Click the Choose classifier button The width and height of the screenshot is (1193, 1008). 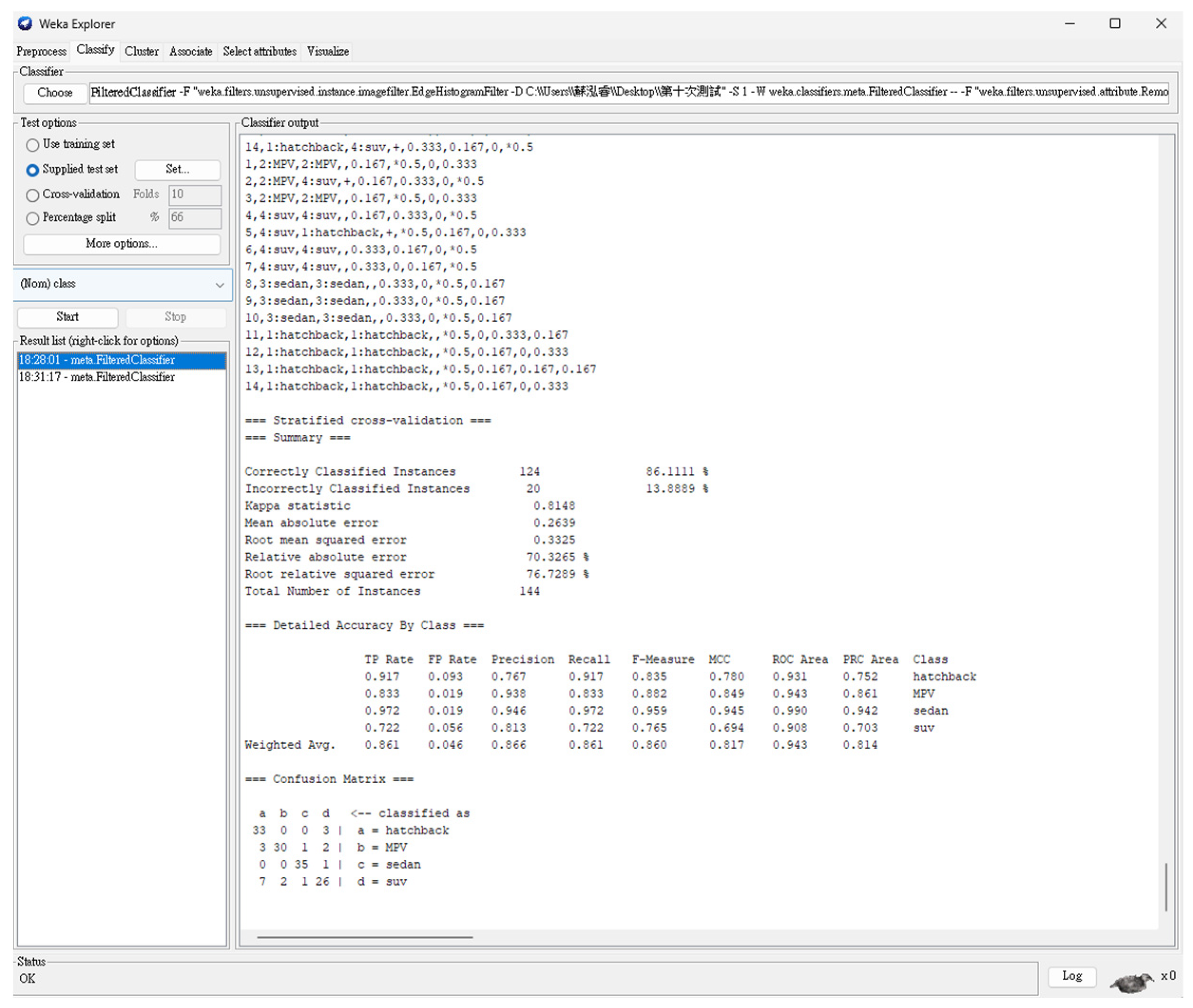point(55,93)
